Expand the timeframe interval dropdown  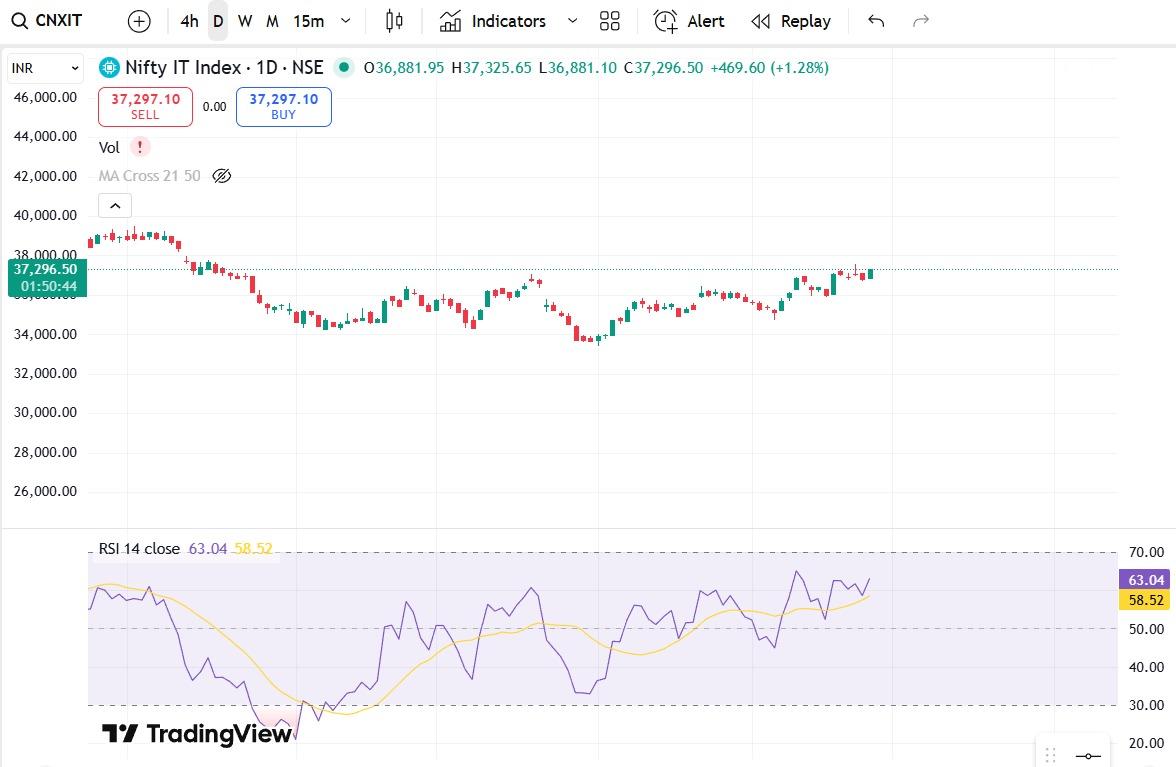point(346,22)
